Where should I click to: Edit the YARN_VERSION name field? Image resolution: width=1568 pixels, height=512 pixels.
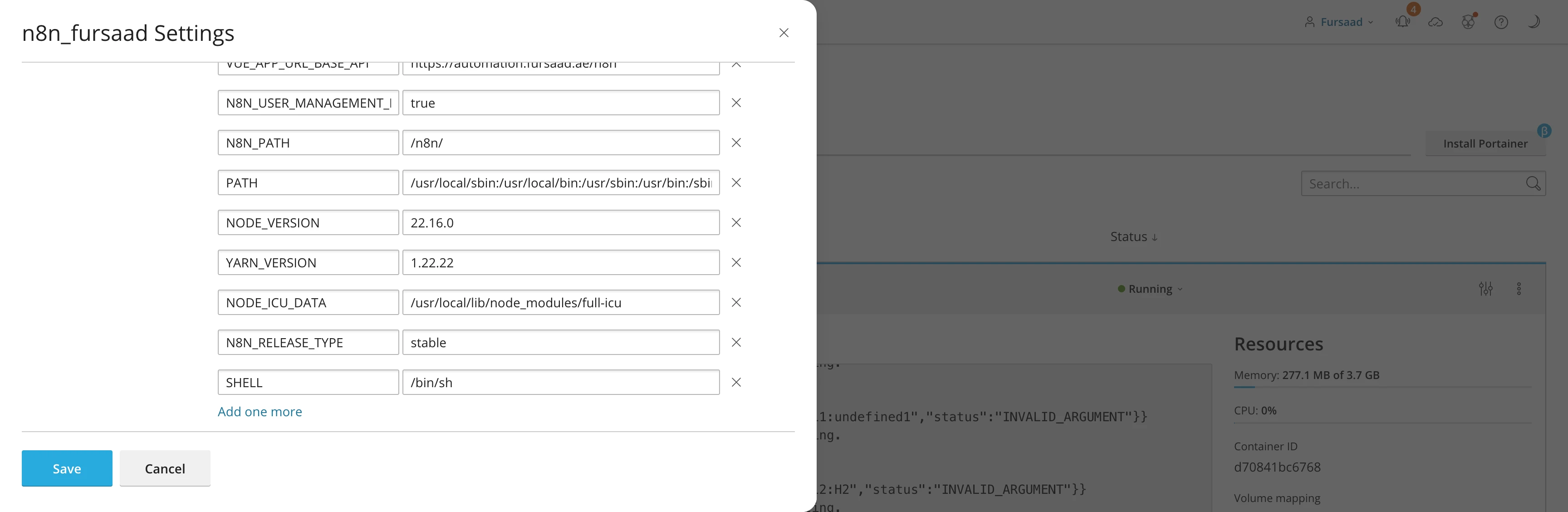click(x=308, y=262)
